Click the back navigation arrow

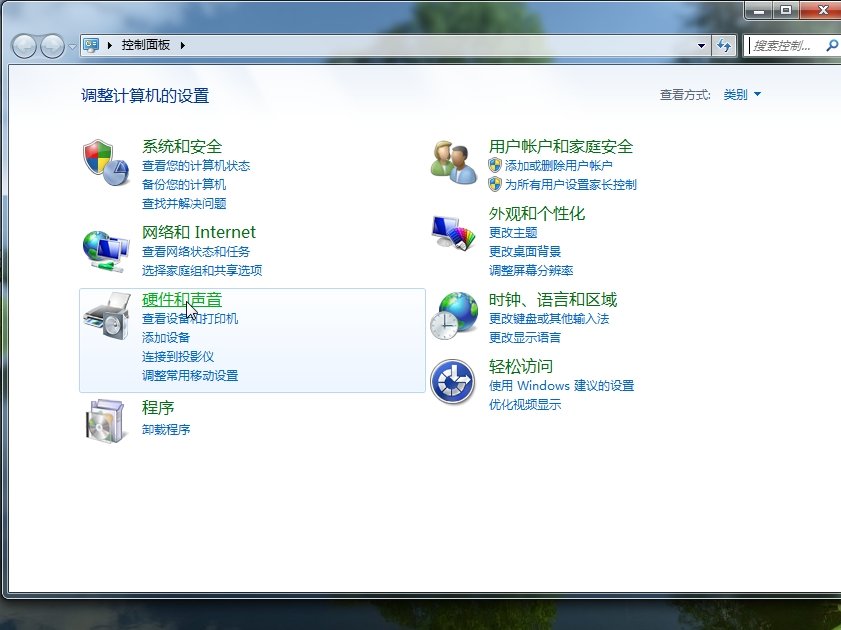pyautogui.click(x=23, y=45)
